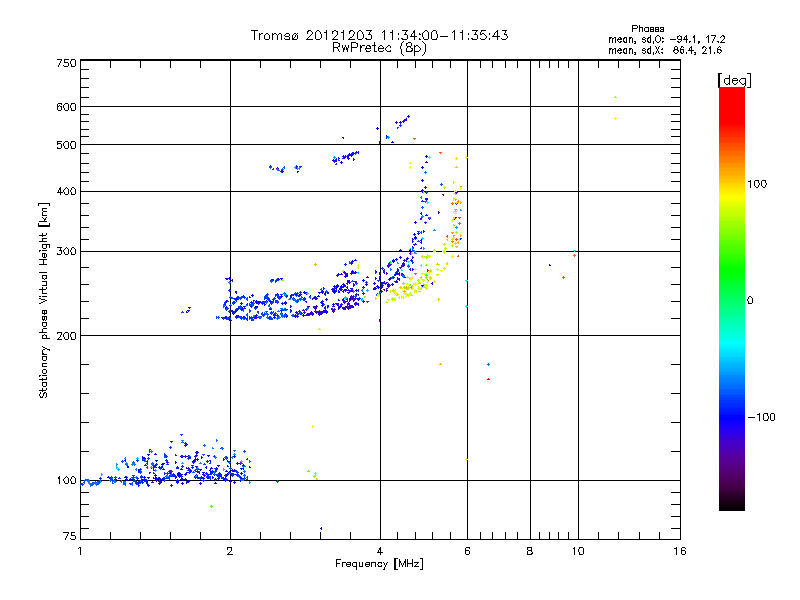Click the x-axis '8' tick label
Viewport: 800px width, 600px height.
coord(530,551)
